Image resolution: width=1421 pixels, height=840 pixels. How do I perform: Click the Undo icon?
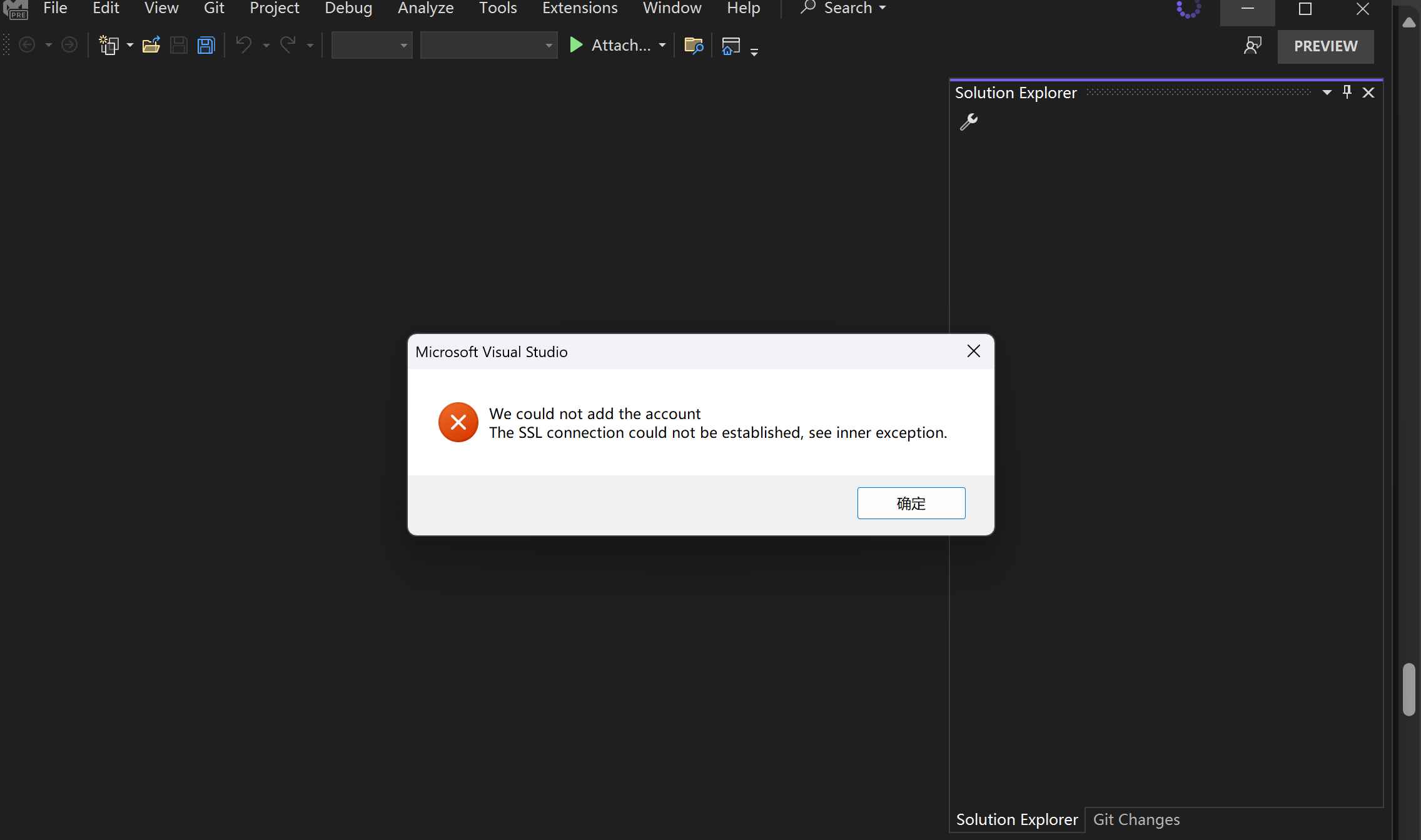pos(244,45)
